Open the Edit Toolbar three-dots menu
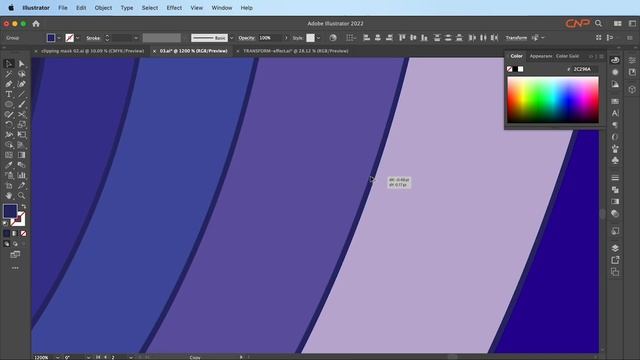 coord(15,268)
